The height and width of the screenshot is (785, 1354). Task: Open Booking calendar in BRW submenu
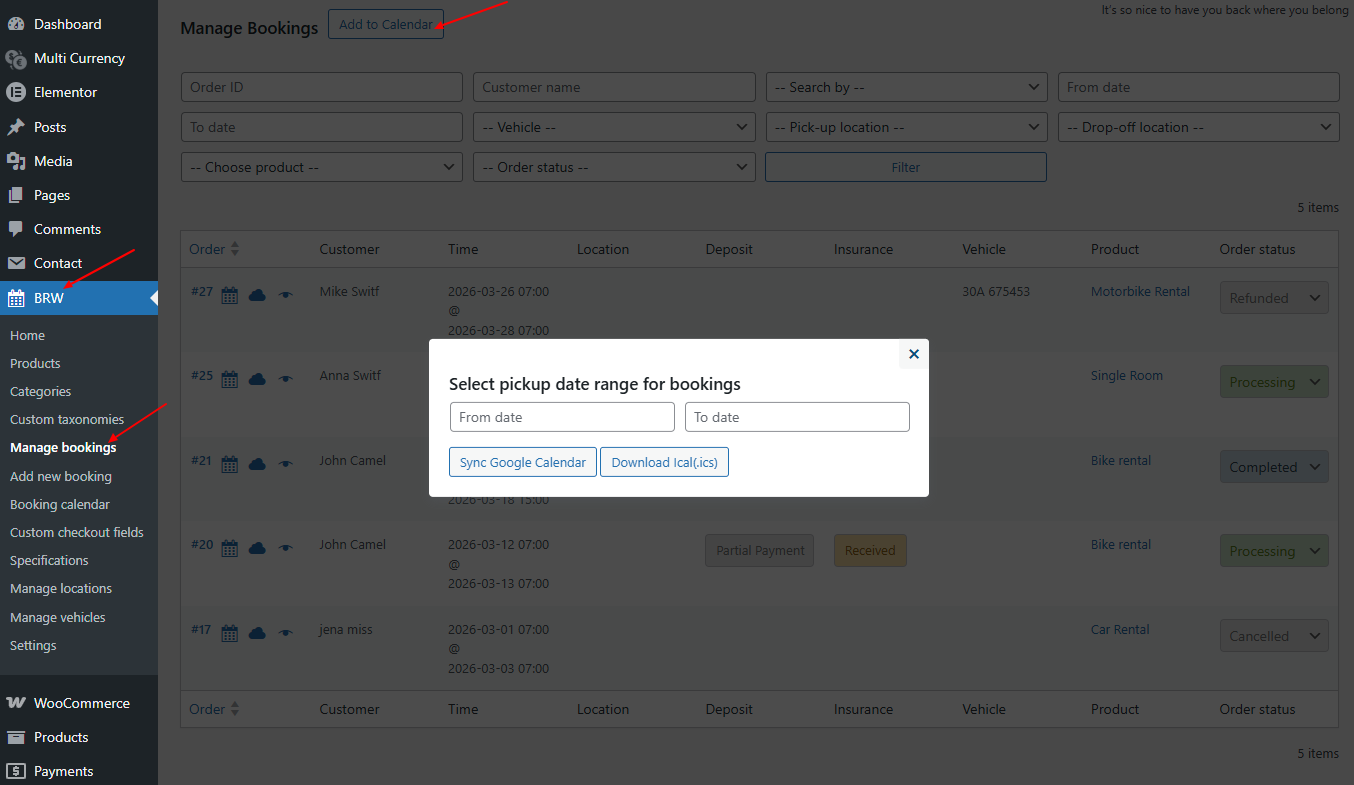pyautogui.click(x=60, y=504)
